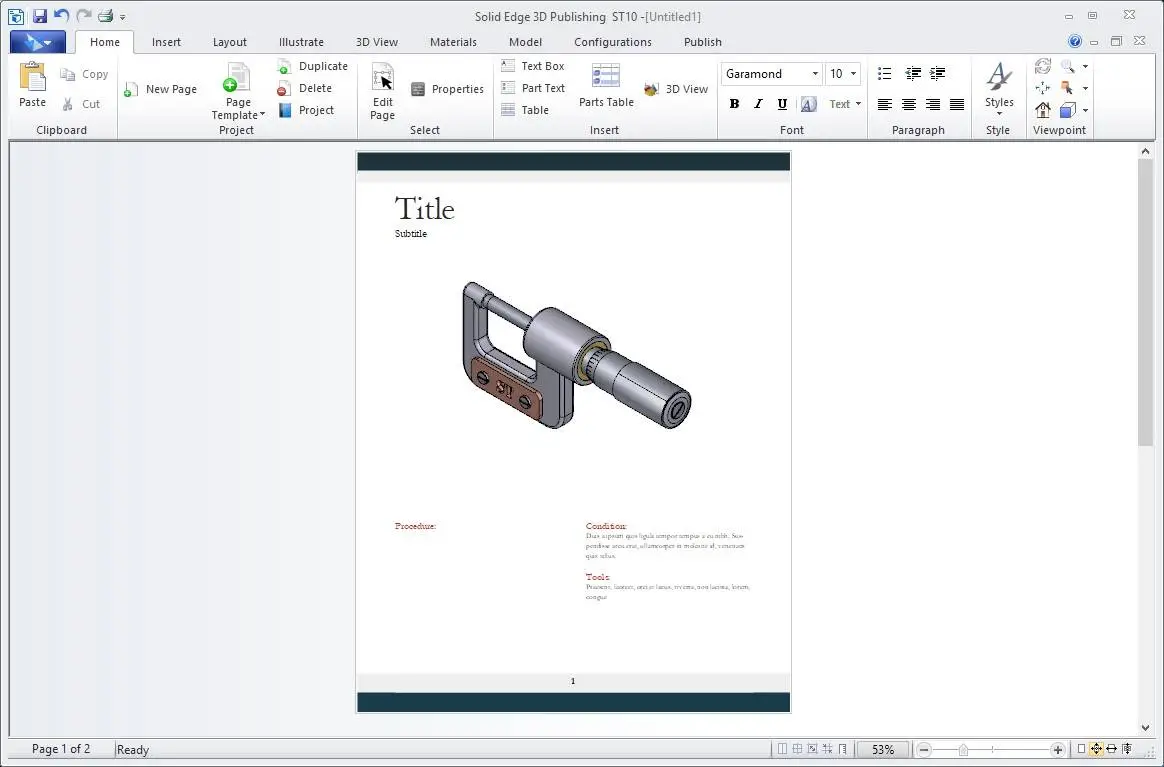Open the font size 10 dropdown
The height and width of the screenshot is (767, 1164).
[853, 74]
